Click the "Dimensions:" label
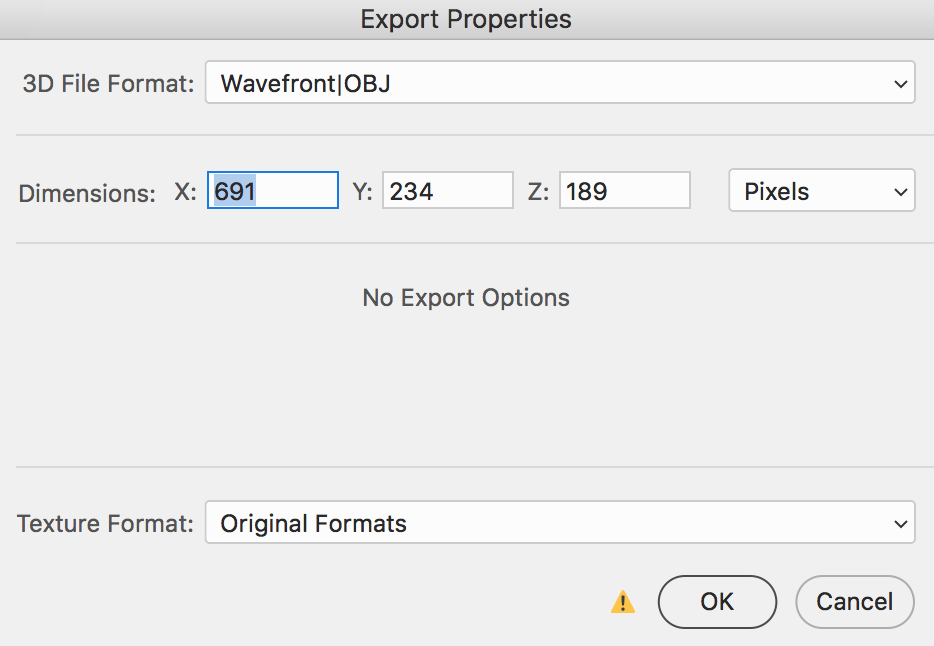This screenshot has height=646, width=934. tap(87, 193)
